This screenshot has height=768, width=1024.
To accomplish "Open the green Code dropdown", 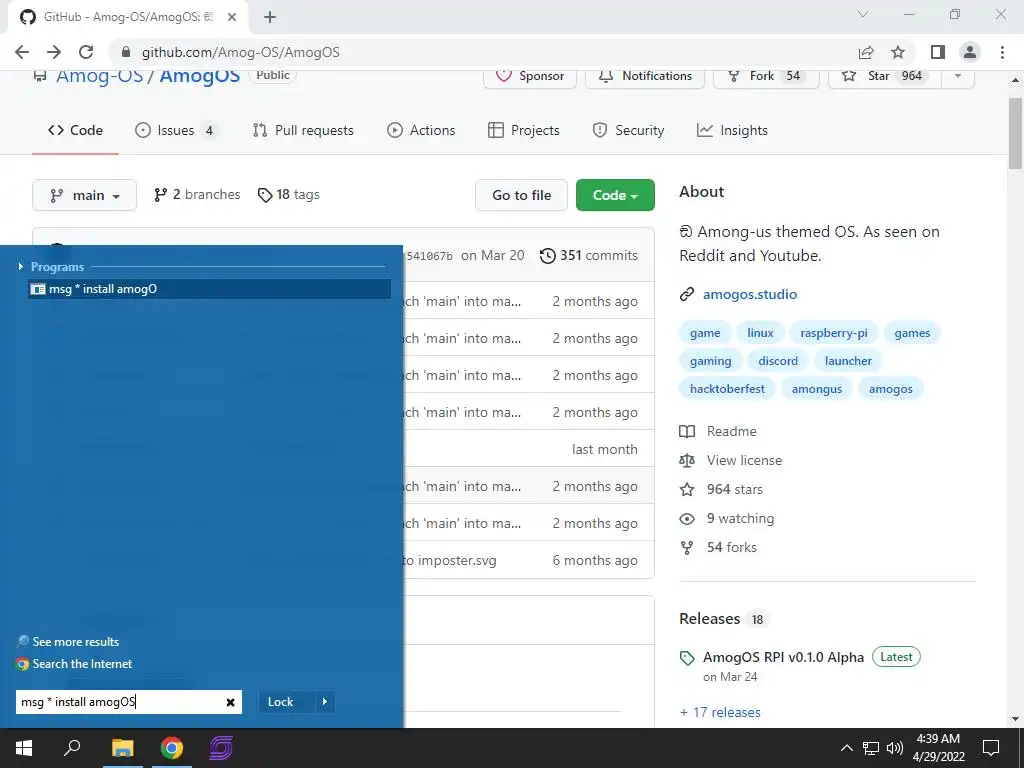I will 615,195.
